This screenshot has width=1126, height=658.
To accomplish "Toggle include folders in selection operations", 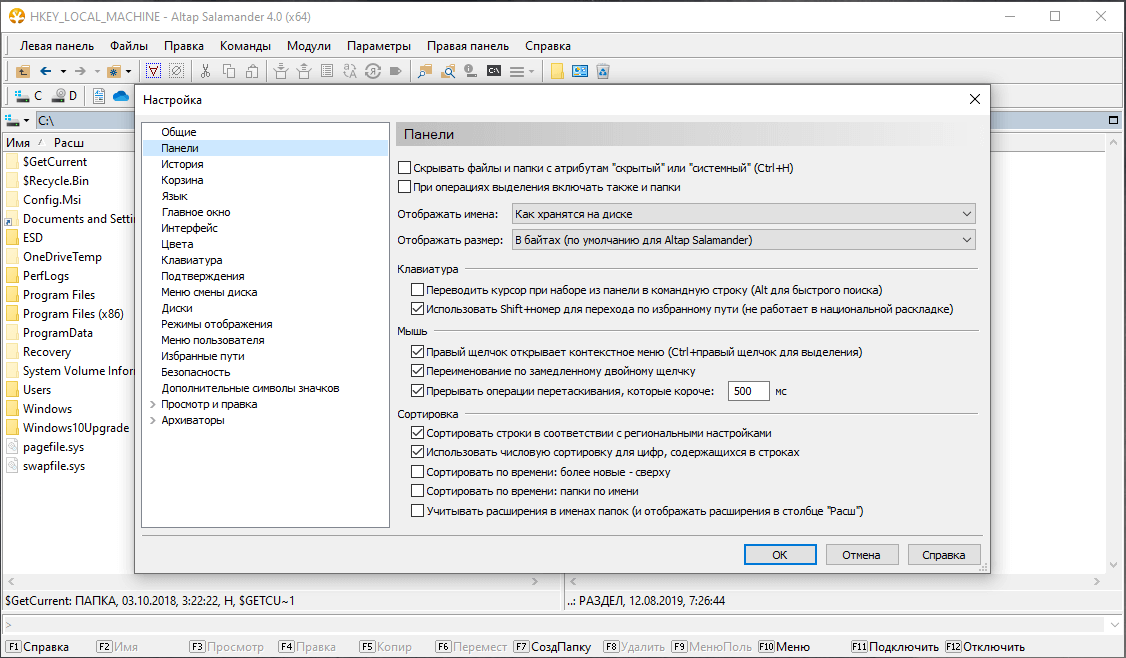I will coord(404,187).
